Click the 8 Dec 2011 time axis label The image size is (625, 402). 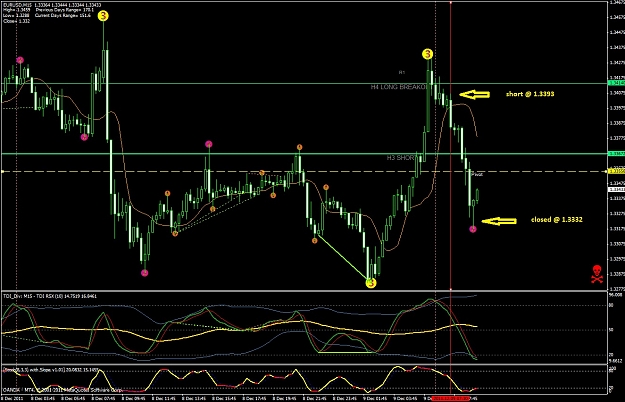12,398
